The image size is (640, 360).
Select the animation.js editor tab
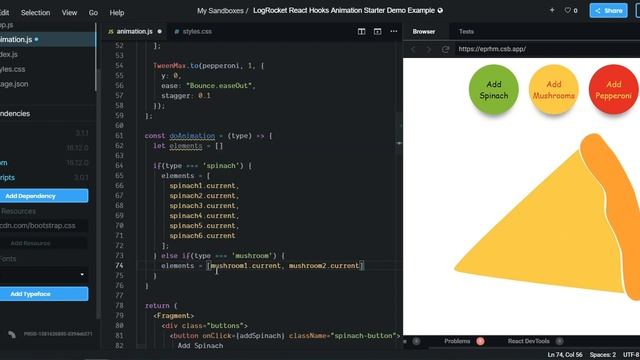tap(134, 31)
